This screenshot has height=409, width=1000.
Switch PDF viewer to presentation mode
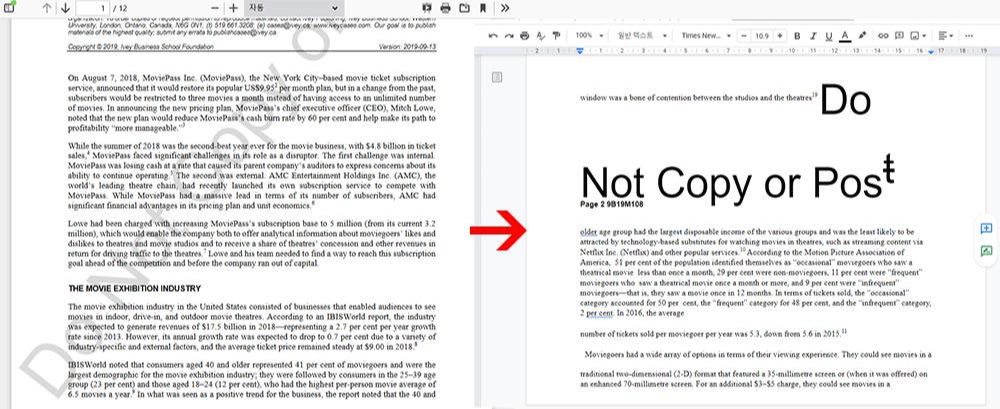(x=427, y=8)
